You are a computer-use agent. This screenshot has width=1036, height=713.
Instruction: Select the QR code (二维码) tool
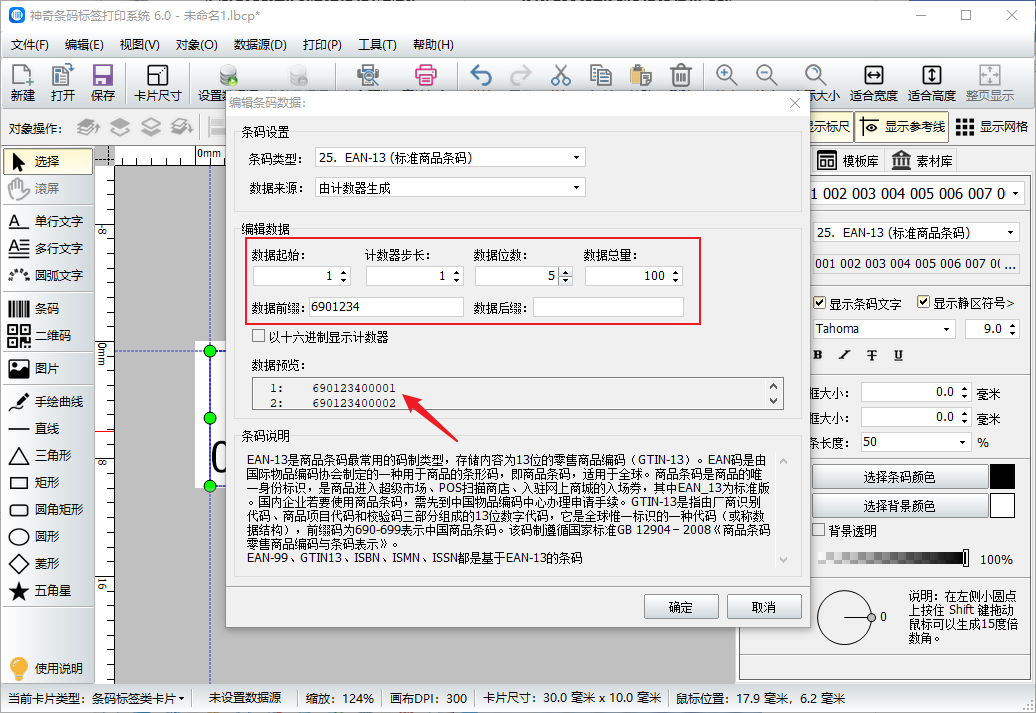coord(46,336)
